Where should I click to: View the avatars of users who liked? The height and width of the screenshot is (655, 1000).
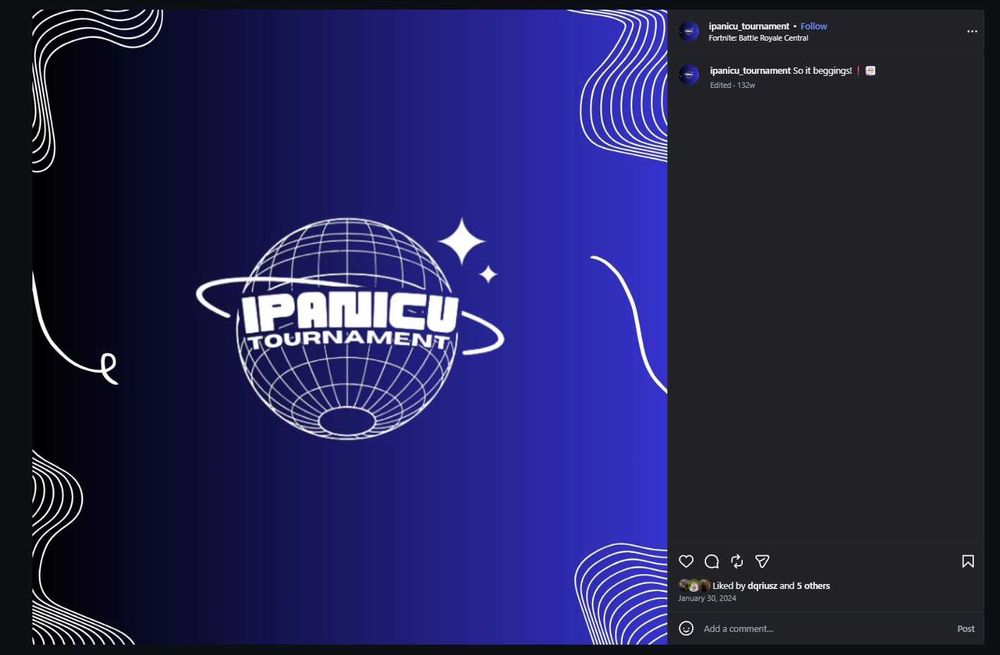tap(694, 585)
